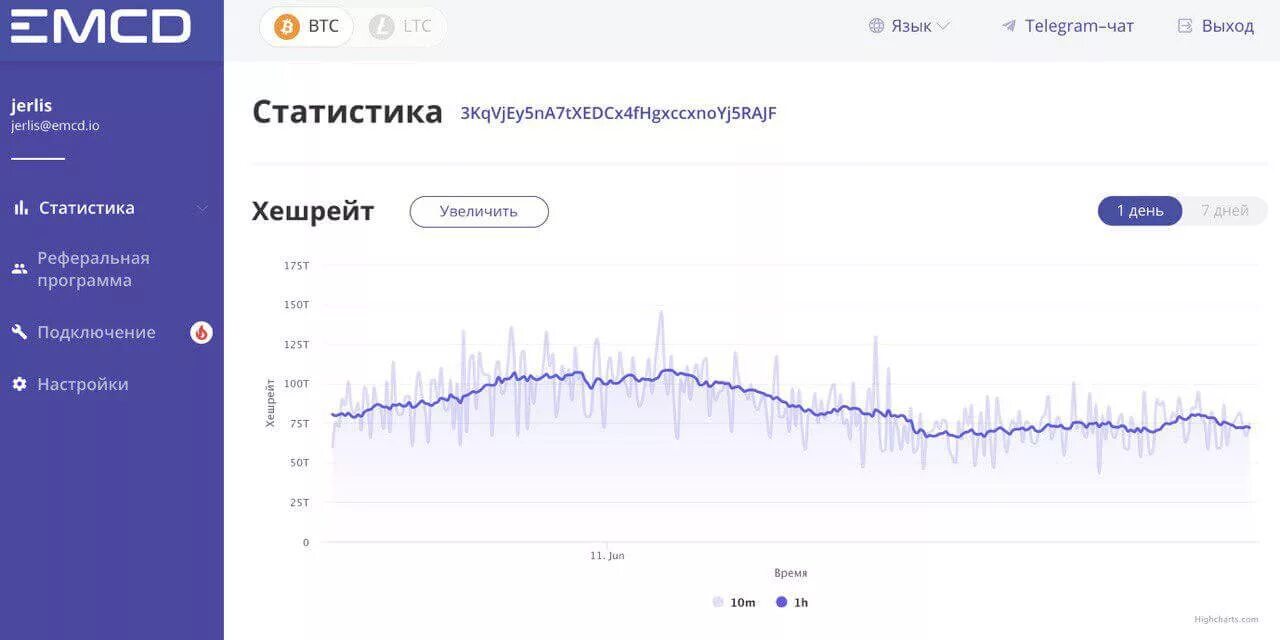Click the Настройки gear icon
Screen dimensions: 1280x640
click(19, 384)
